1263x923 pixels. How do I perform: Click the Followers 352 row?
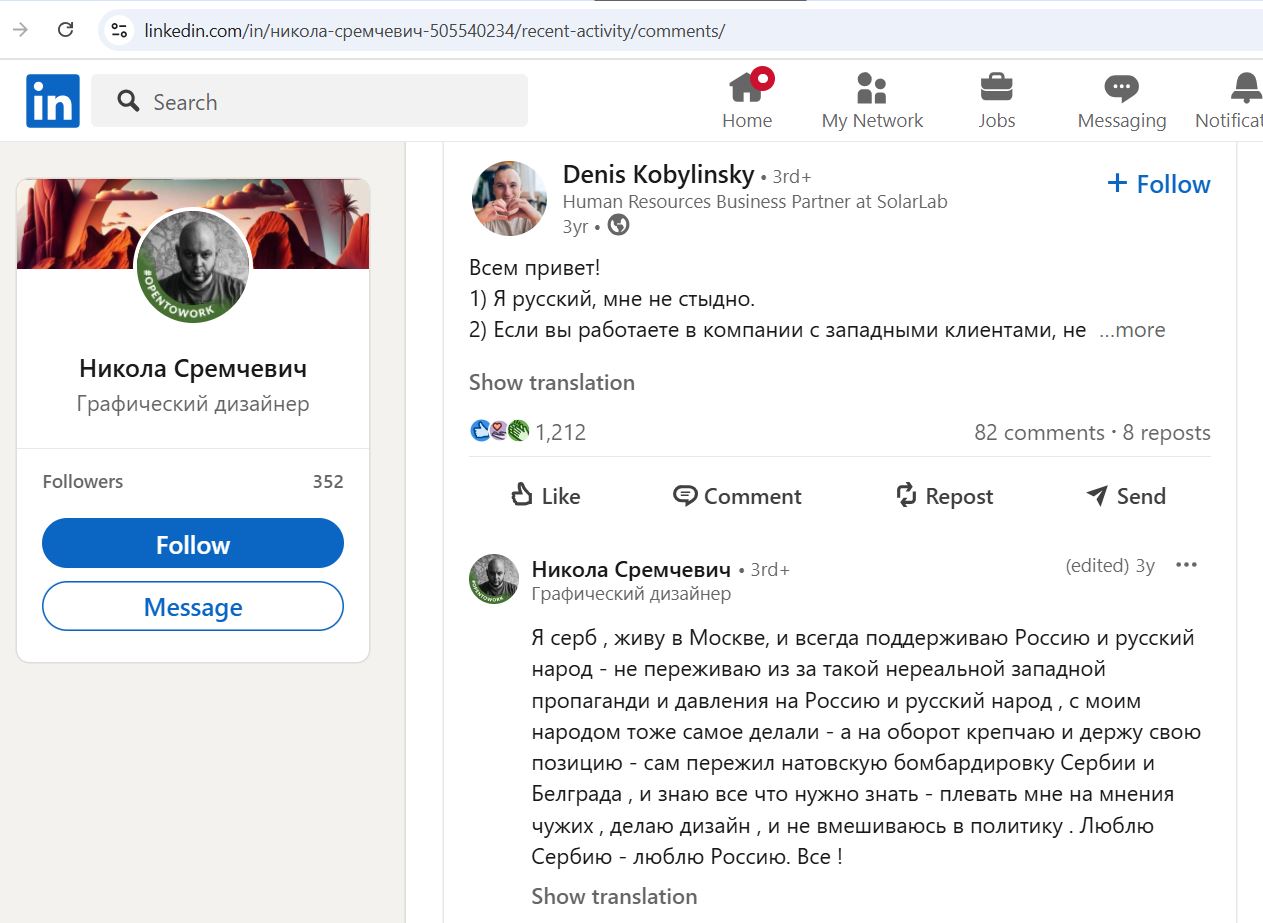pos(193,481)
